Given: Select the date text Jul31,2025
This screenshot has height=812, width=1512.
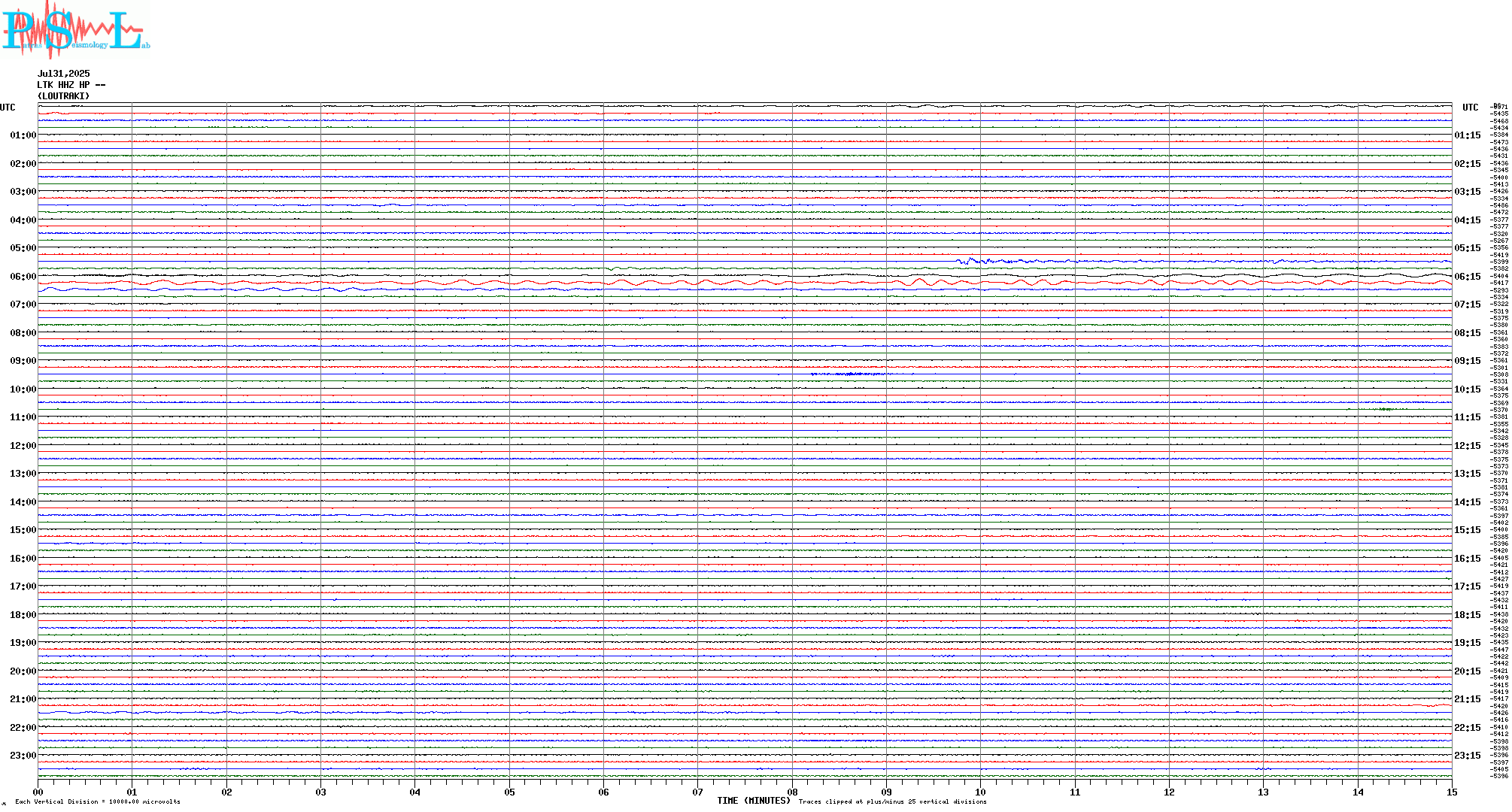Looking at the screenshot, I should coord(63,74).
